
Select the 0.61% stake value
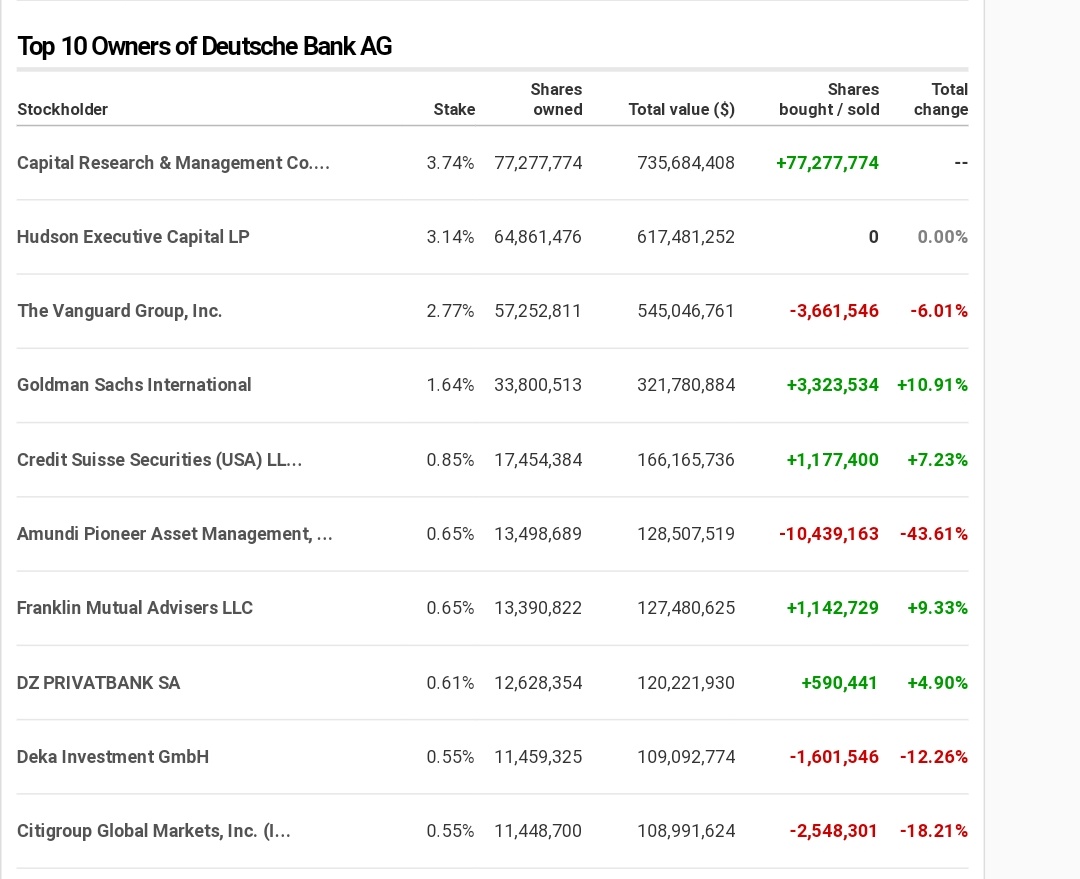(450, 683)
